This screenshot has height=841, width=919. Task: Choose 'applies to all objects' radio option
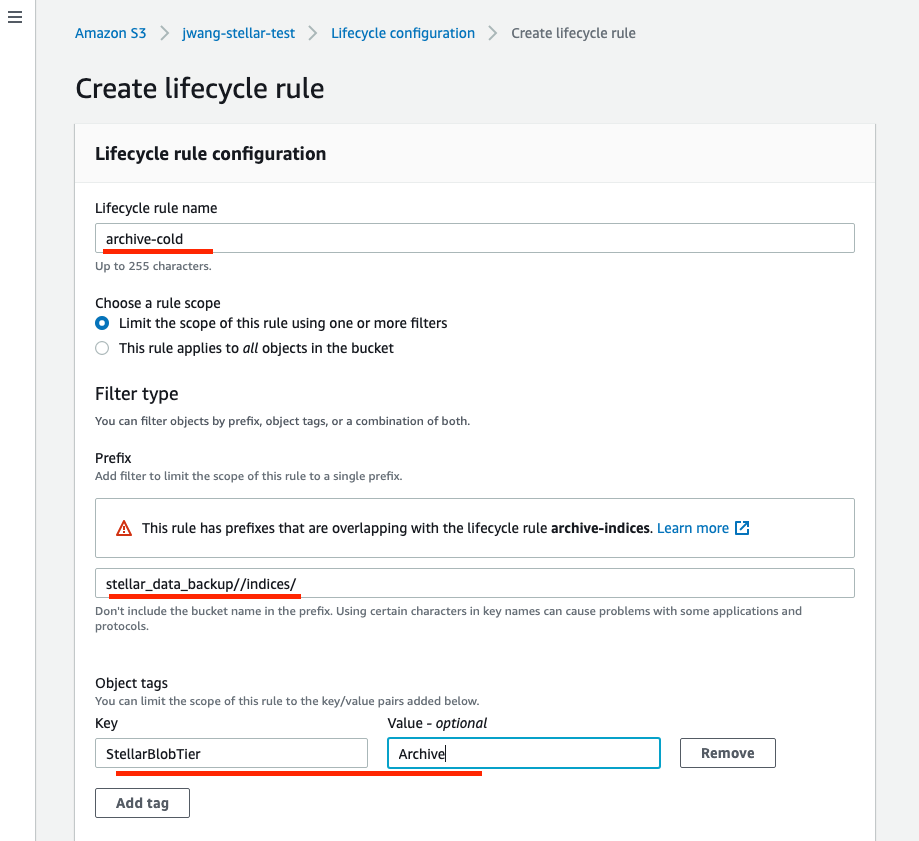(x=102, y=348)
